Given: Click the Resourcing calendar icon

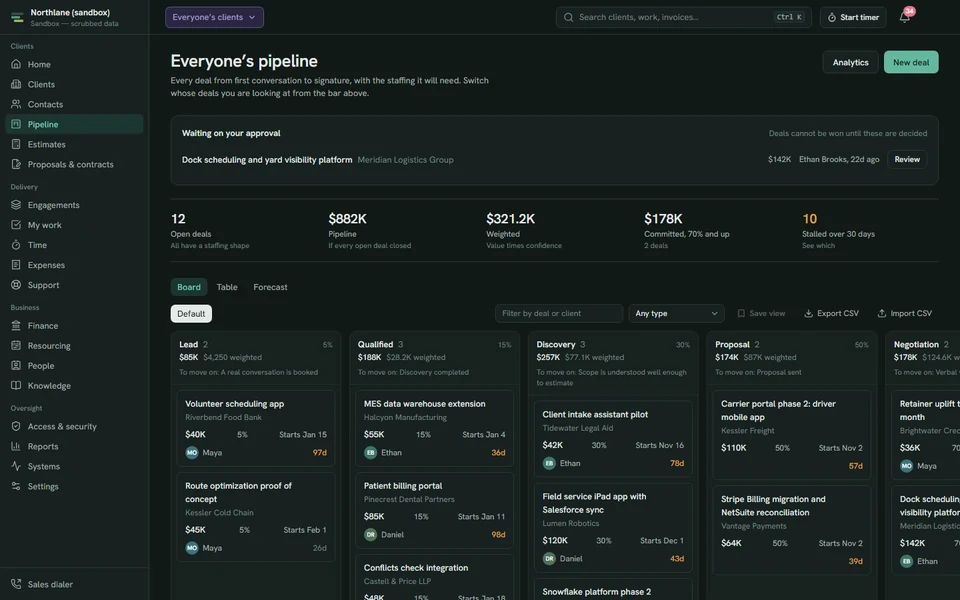Looking at the screenshot, I should pyautogui.click(x=16, y=345).
